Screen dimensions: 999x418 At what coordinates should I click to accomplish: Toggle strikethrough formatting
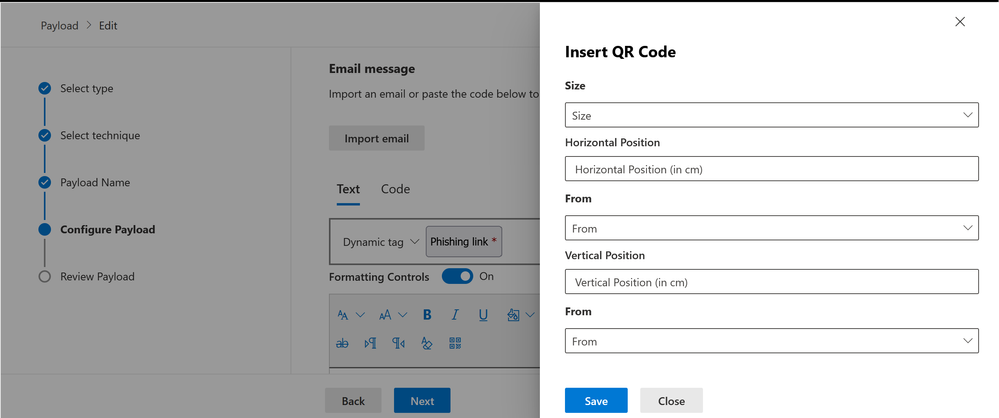(x=342, y=343)
